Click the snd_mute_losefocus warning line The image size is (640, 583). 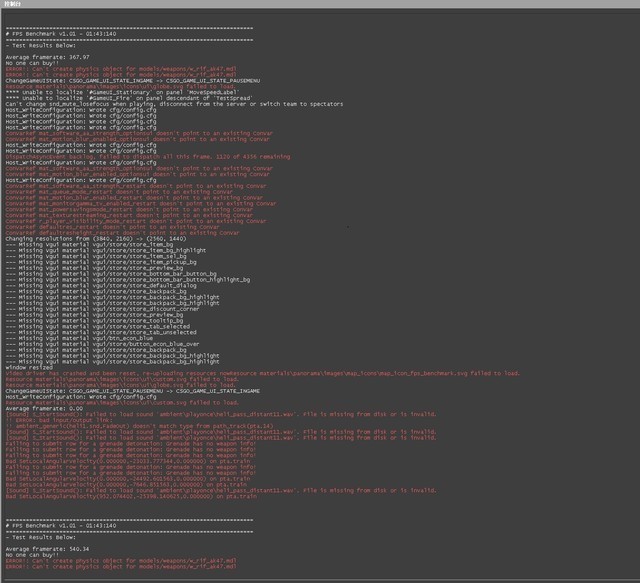pos(174,104)
